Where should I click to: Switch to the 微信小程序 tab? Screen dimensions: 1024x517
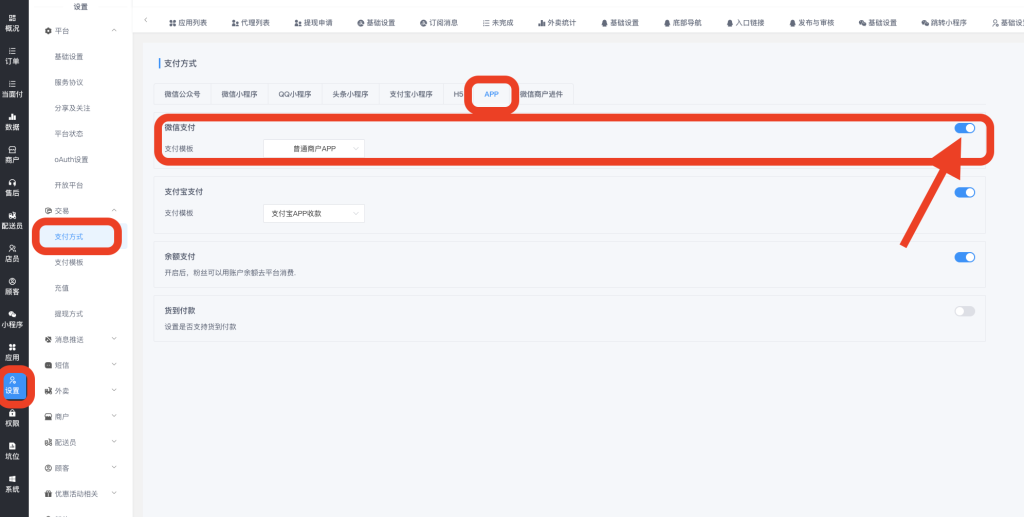point(239,94)
